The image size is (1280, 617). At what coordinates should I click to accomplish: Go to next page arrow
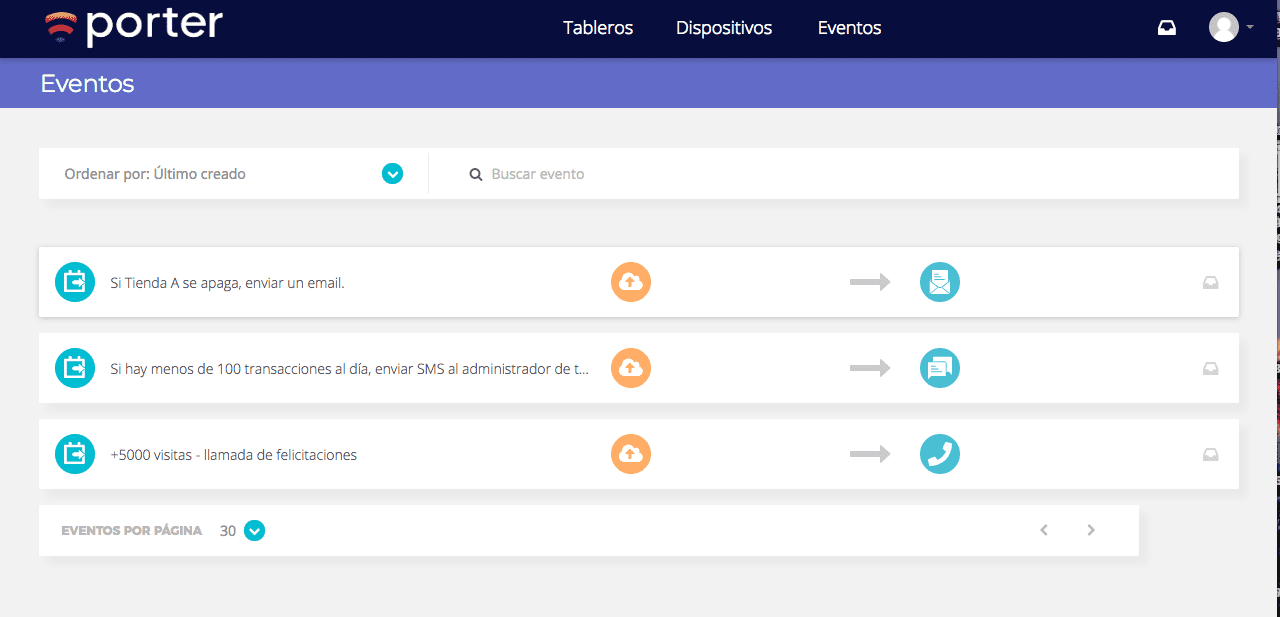(x=1091, y=530)
